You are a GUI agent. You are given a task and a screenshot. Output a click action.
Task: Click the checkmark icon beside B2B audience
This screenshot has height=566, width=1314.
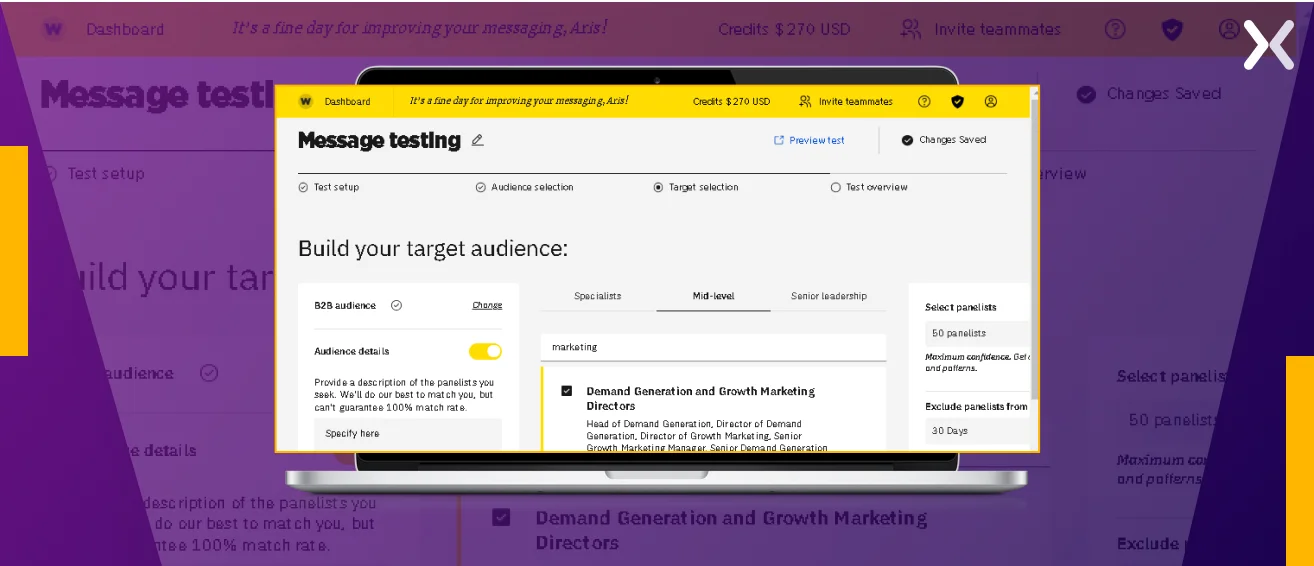point(396,305)
